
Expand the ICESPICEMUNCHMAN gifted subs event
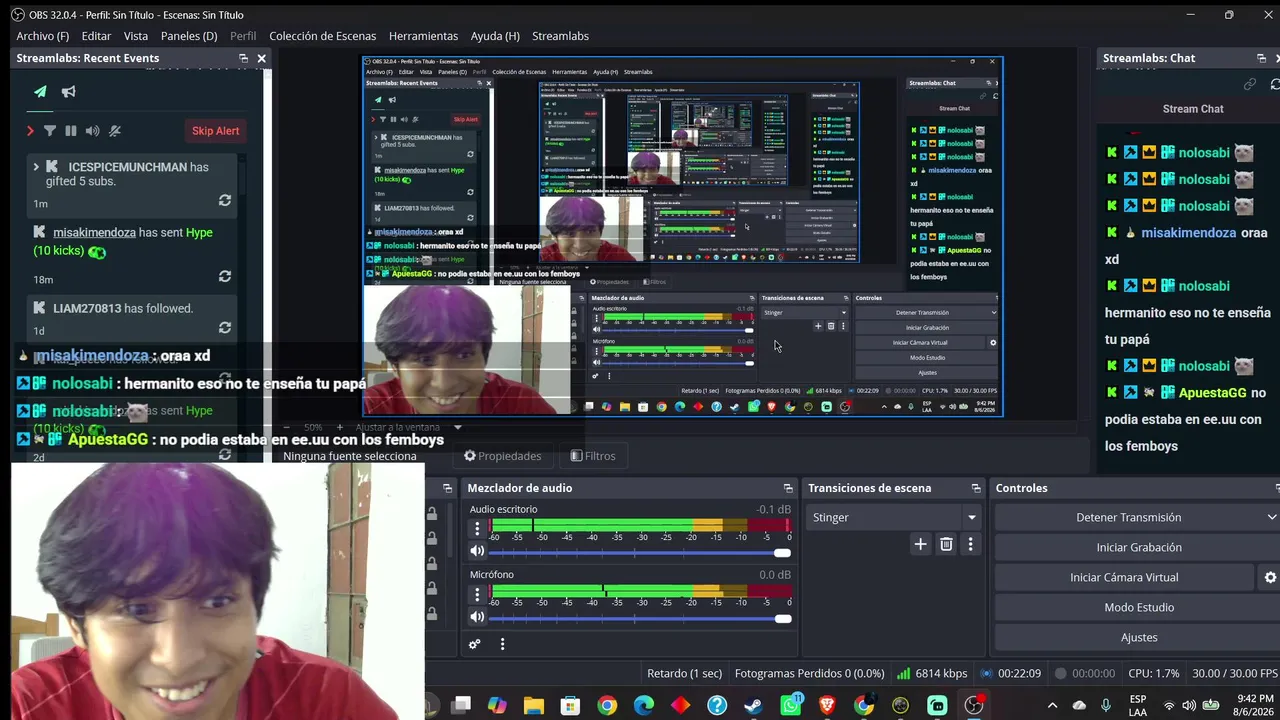[x=36, y=167]
